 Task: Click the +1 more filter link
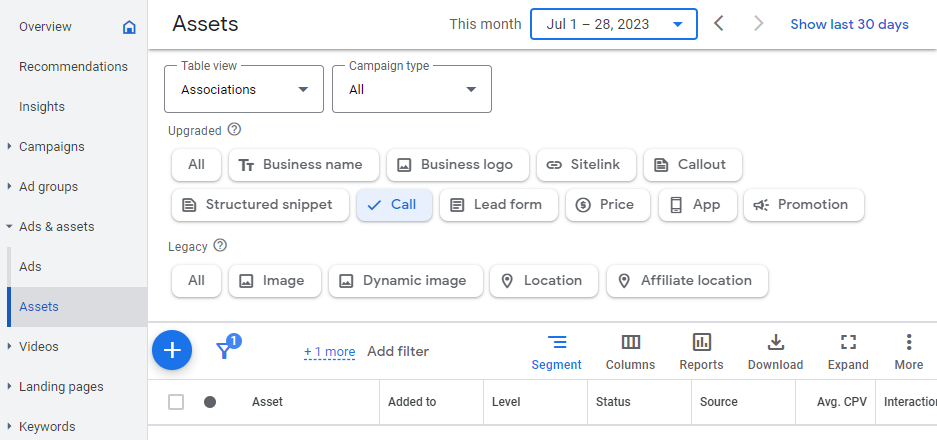(329, 352)
